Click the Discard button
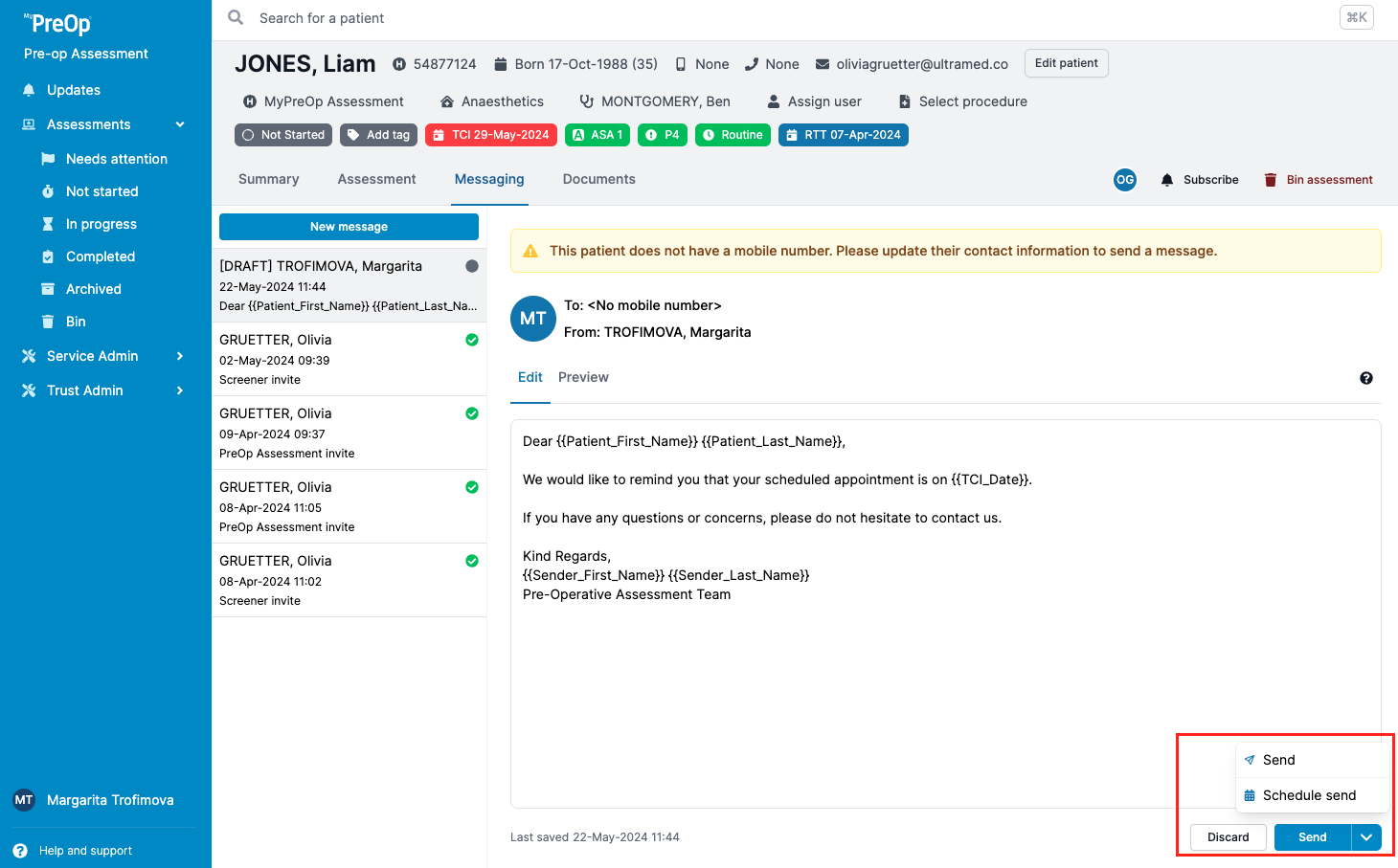1398x868 pixels. pos(1228,837)
